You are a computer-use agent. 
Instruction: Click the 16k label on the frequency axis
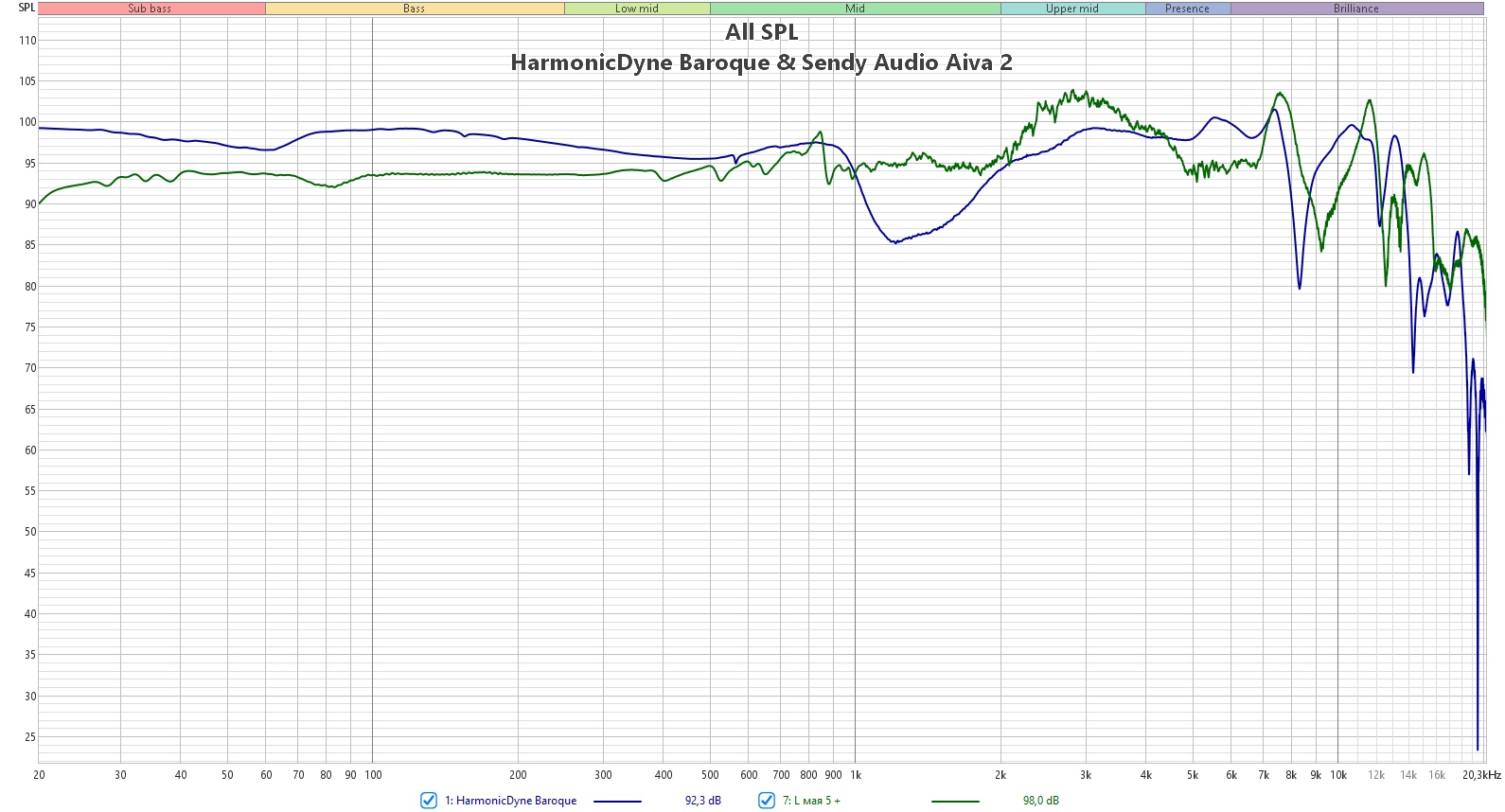pyautogui.click(x=1437, y=775)
